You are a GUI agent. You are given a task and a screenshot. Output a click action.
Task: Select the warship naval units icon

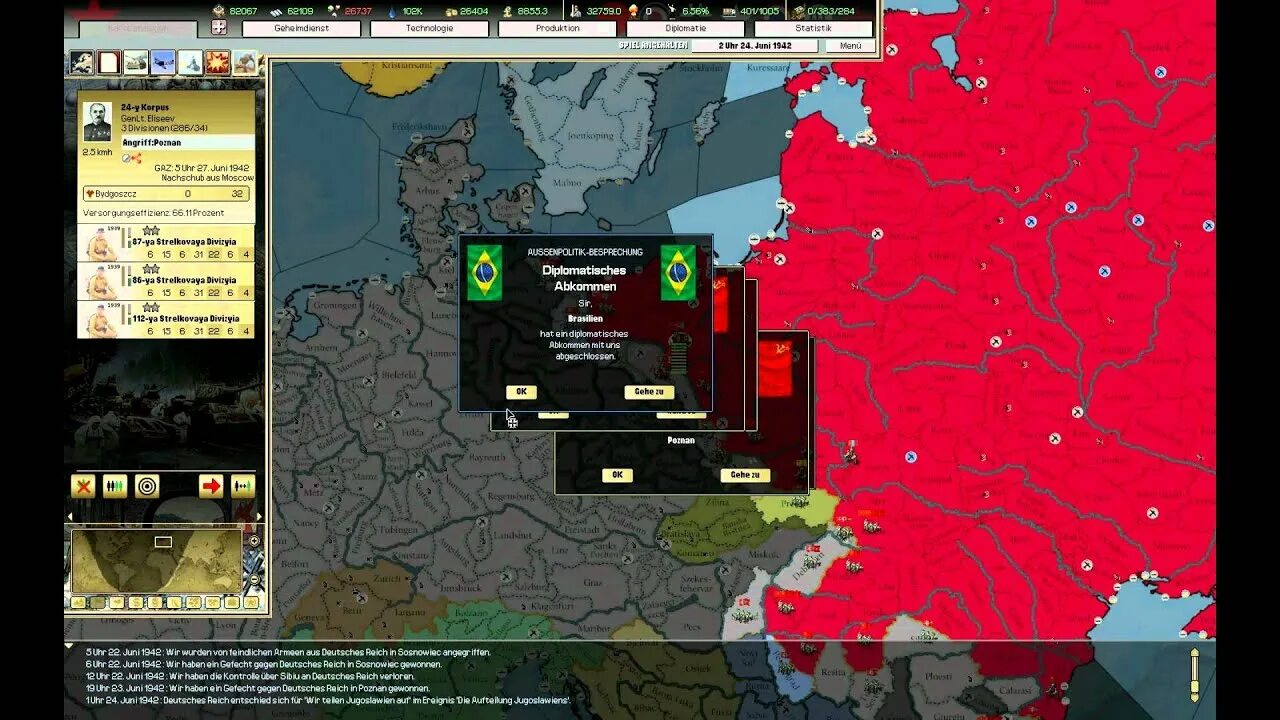click(x=190, y=63)
